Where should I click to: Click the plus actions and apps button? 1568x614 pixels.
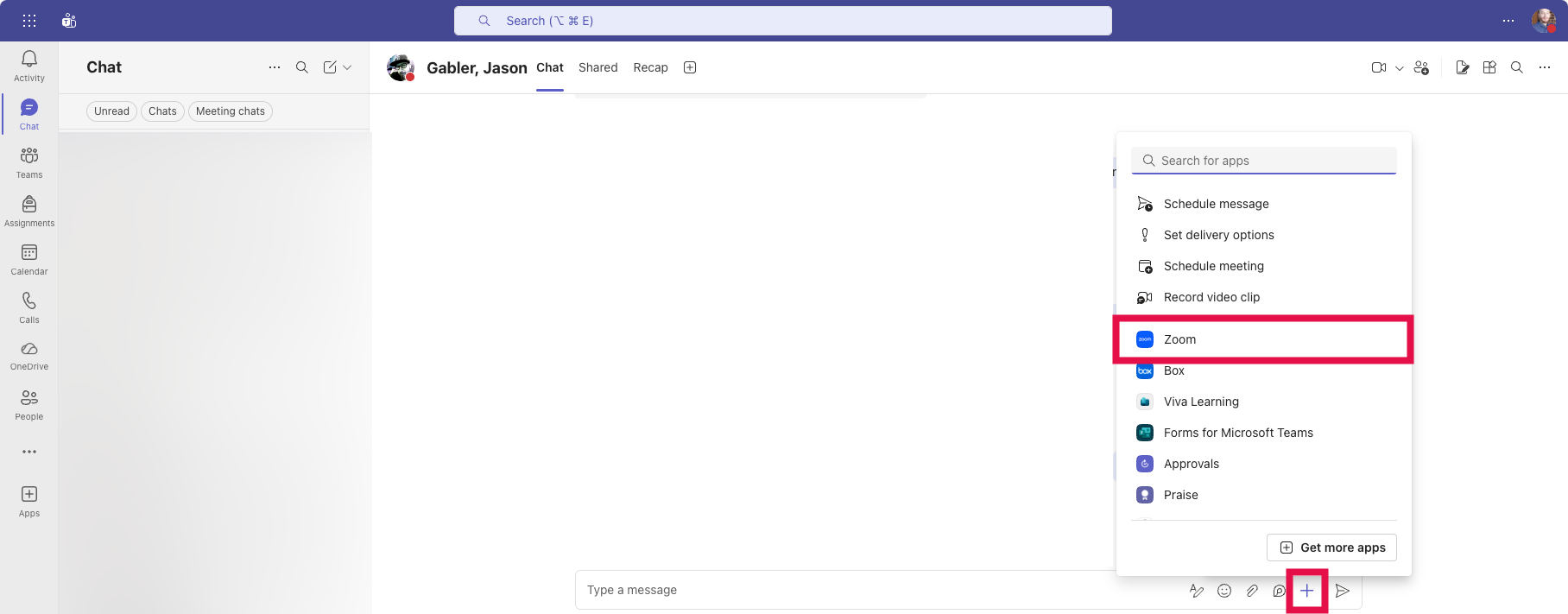point(1307,591)
